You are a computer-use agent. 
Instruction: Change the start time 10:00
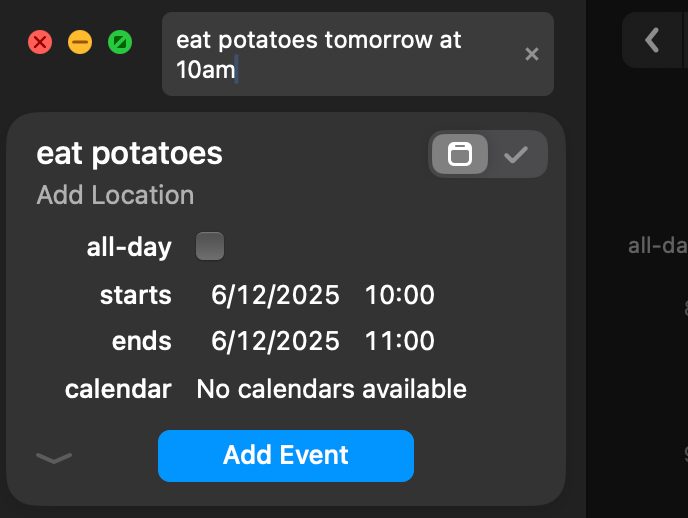(x=399, y=295)
